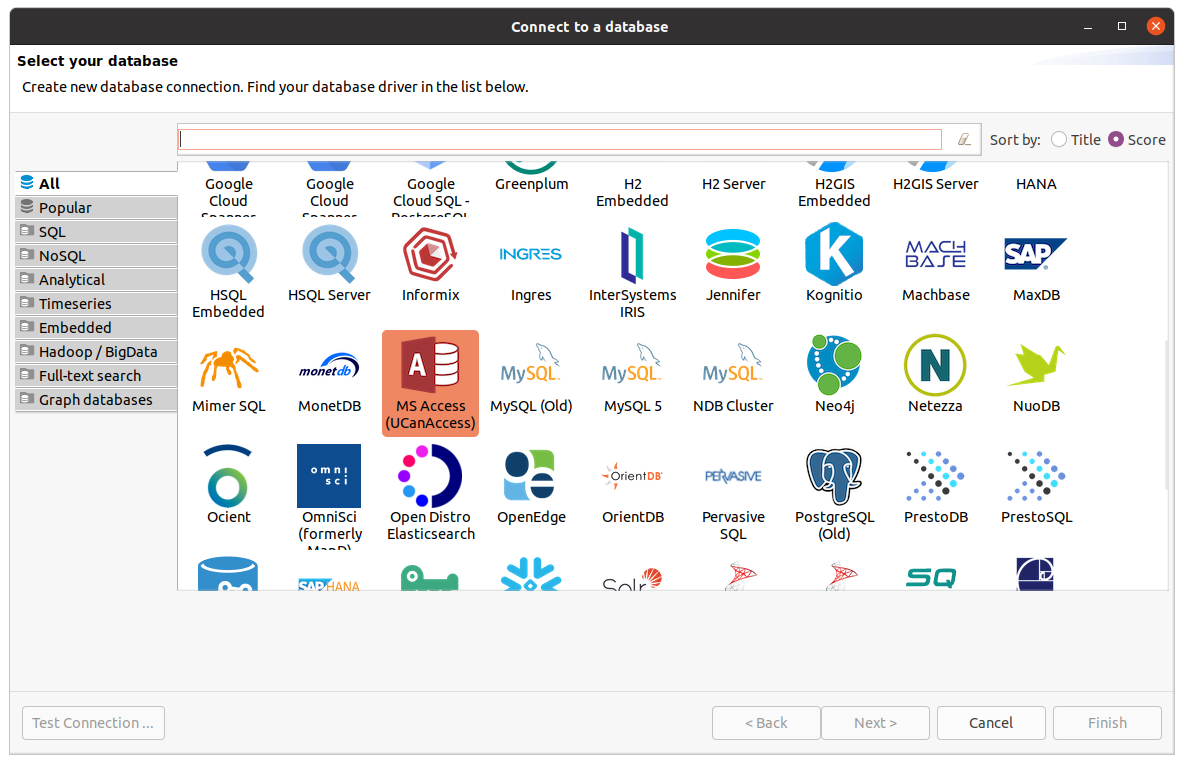Screen dimensions: 1184x764
Task: Show the Graph databases category
Action: pos(95,400)
